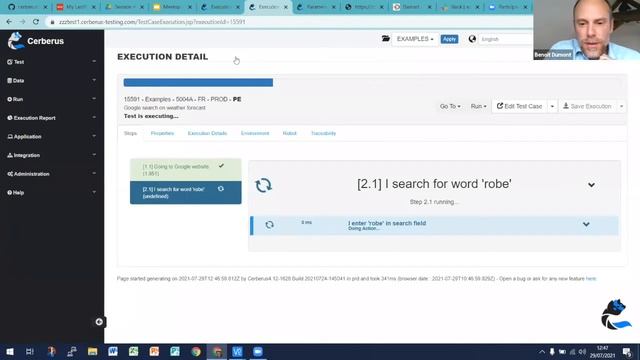Expand the Execution Report sidebar menu

(x=51, y=118)
